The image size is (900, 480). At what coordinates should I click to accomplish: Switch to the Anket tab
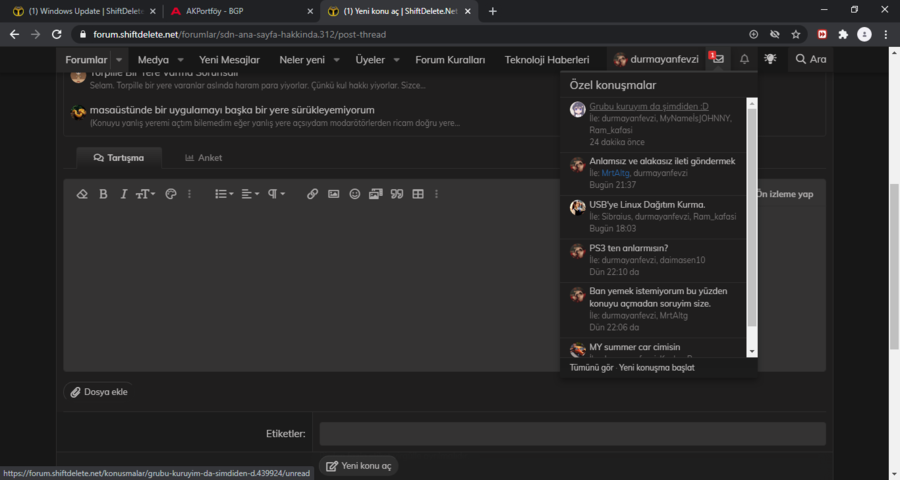point(203,157)
